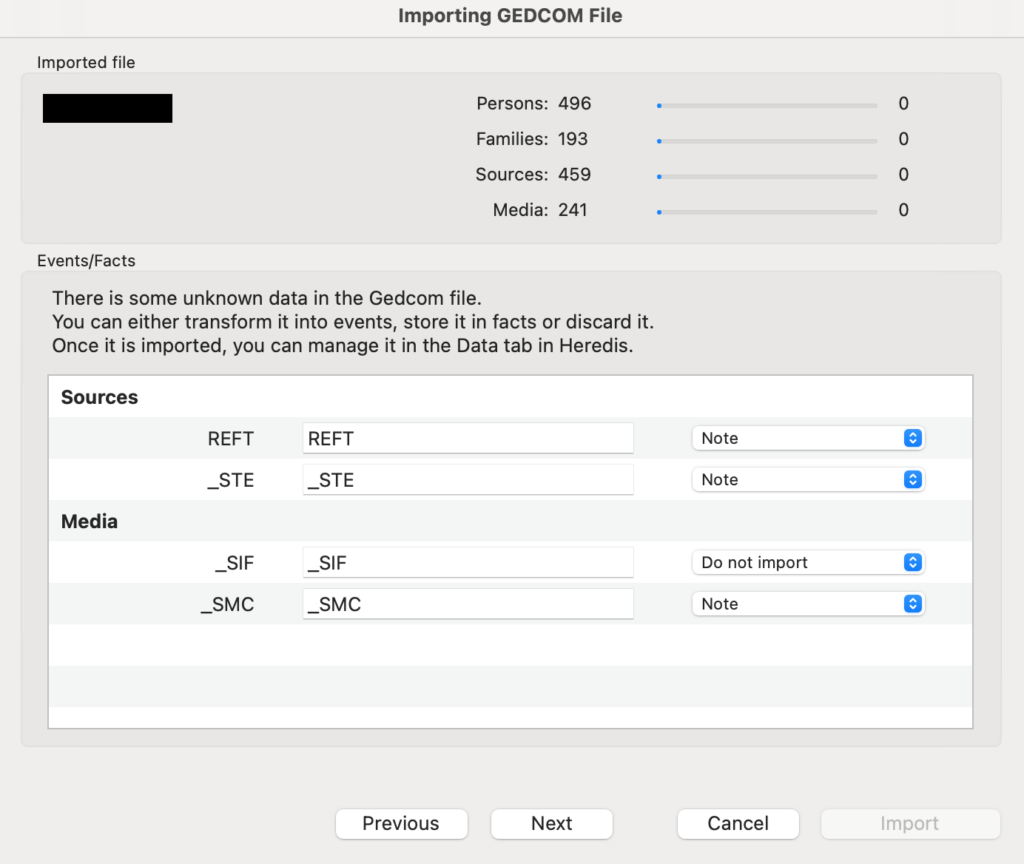The width and height of the screenshot is (1024, 864).
Task: Open the _SMC Note dropdown
Action: tap(807, 603)
